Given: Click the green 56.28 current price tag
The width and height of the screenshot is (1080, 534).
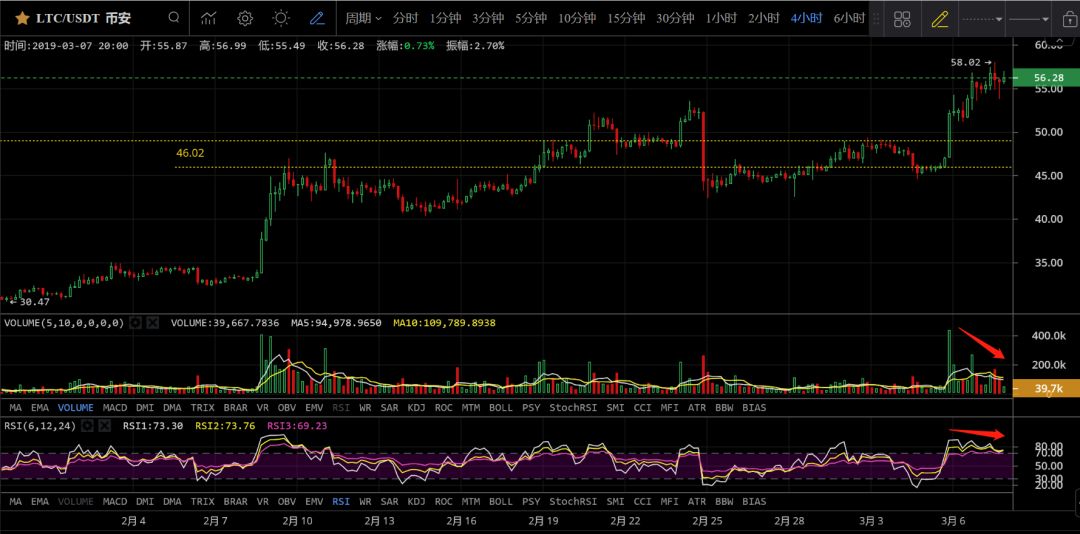Looking at the screenshot, I should point(1048,78).
